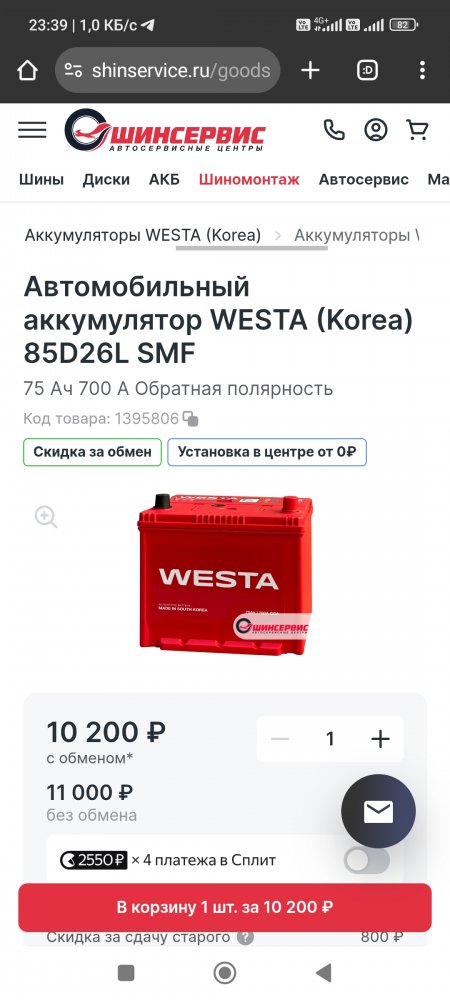Open the user account profile icon
This screenshot has width=450, height=1000.
[x=376, y=130]
